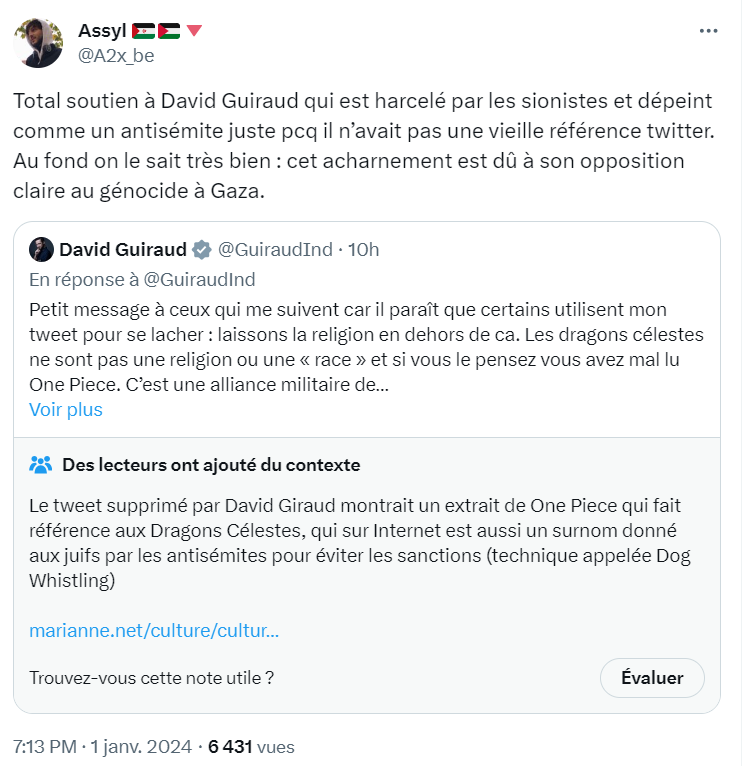Click the flag emojis next to Assyl

click(x=157, y=31)
